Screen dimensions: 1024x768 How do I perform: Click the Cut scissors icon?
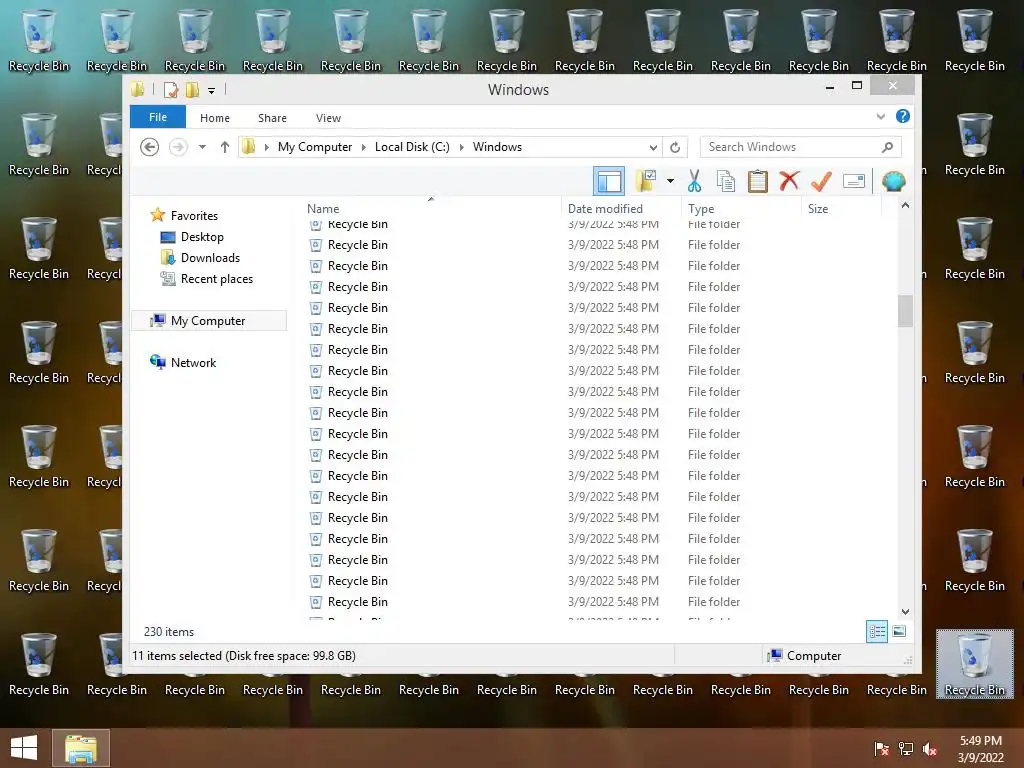coord(694,181)
